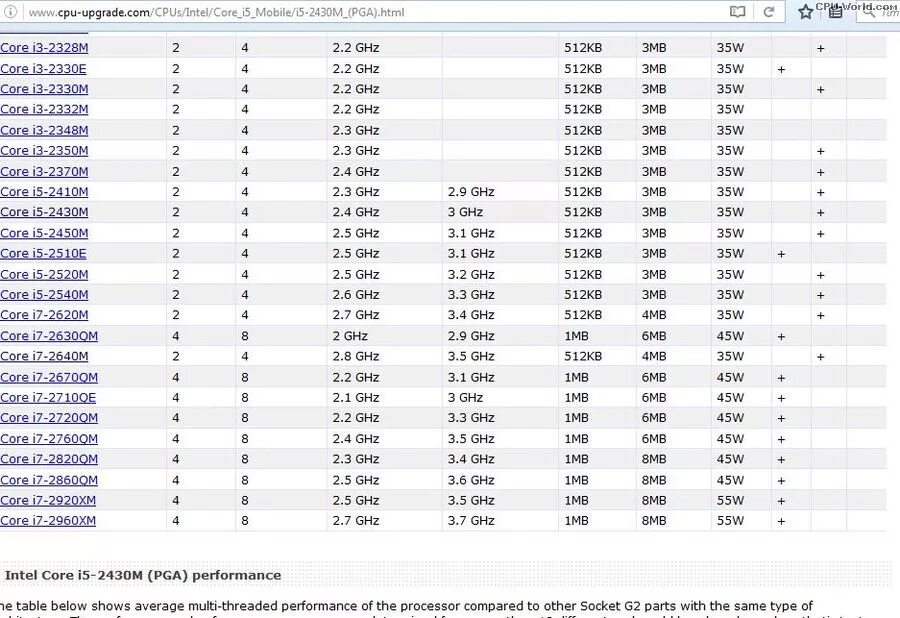The width and height of the screenshot is (900, 618).
Task: Open the Core i3-2348M link
Action: tap(44, 130)
